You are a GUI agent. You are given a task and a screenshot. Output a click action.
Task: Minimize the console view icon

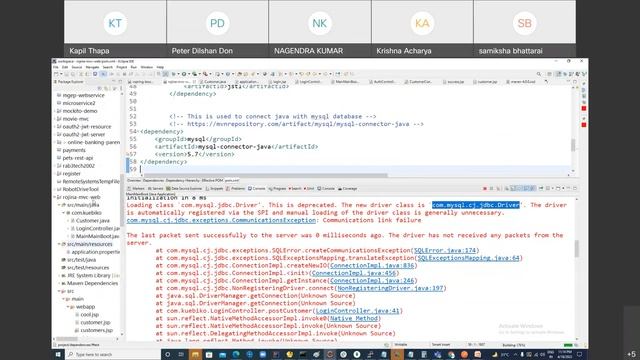568,189
